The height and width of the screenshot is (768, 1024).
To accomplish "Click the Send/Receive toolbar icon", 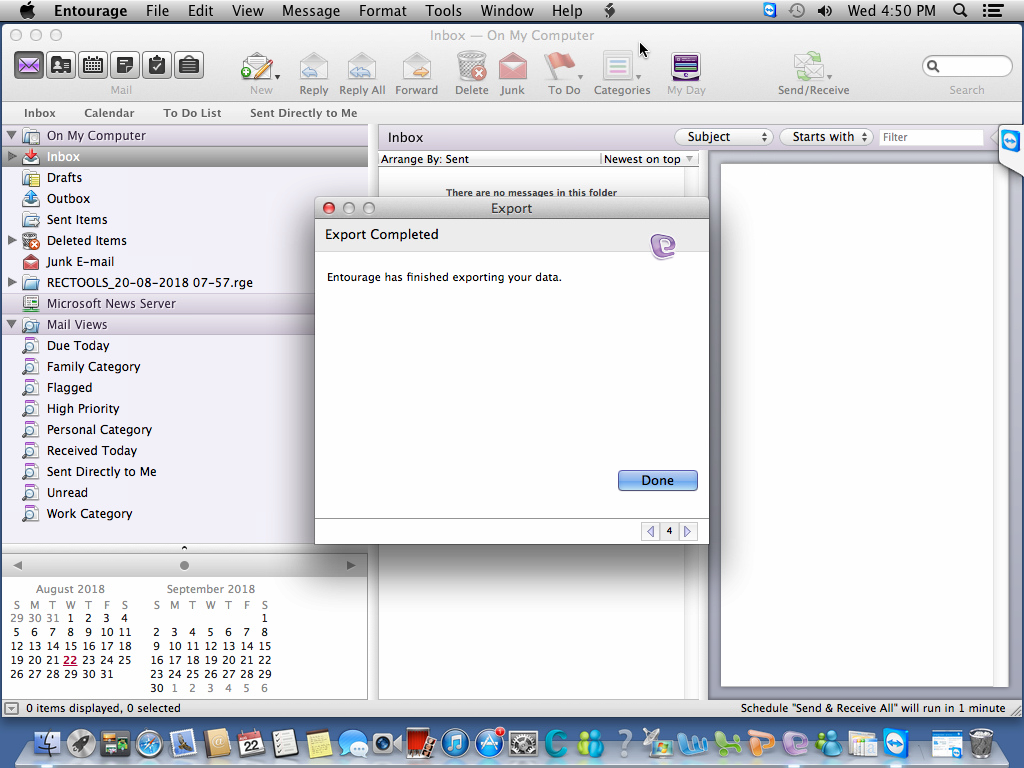I will [x=810, y=66].
